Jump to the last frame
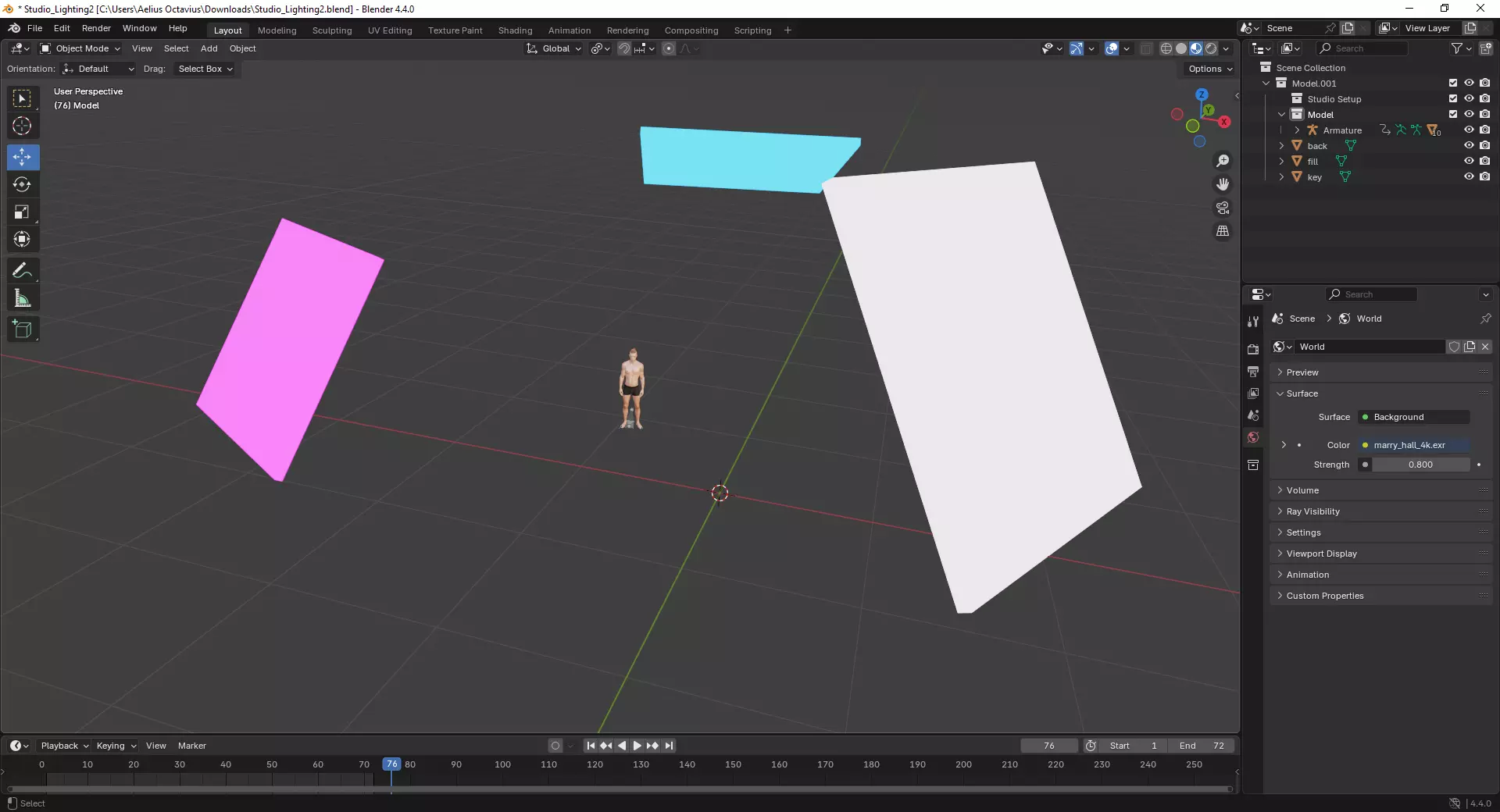 point(669,746)
